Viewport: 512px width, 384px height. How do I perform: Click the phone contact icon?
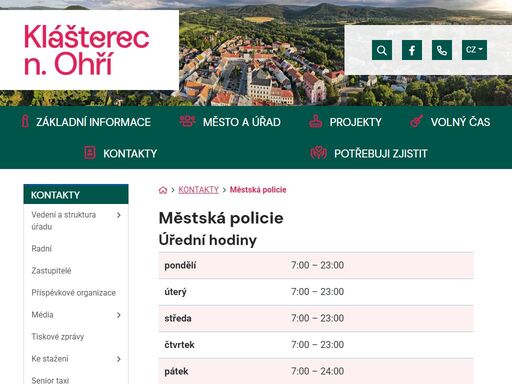[442, 50]
